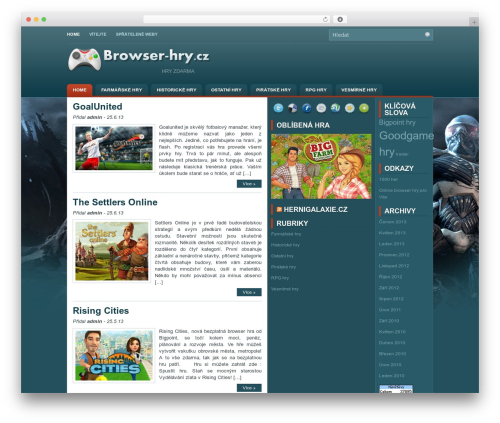The height and width of the screenshot is (423, 500).
Task: Open the 1000 her link under Odkazy
Action: click(x=388, y=179)
